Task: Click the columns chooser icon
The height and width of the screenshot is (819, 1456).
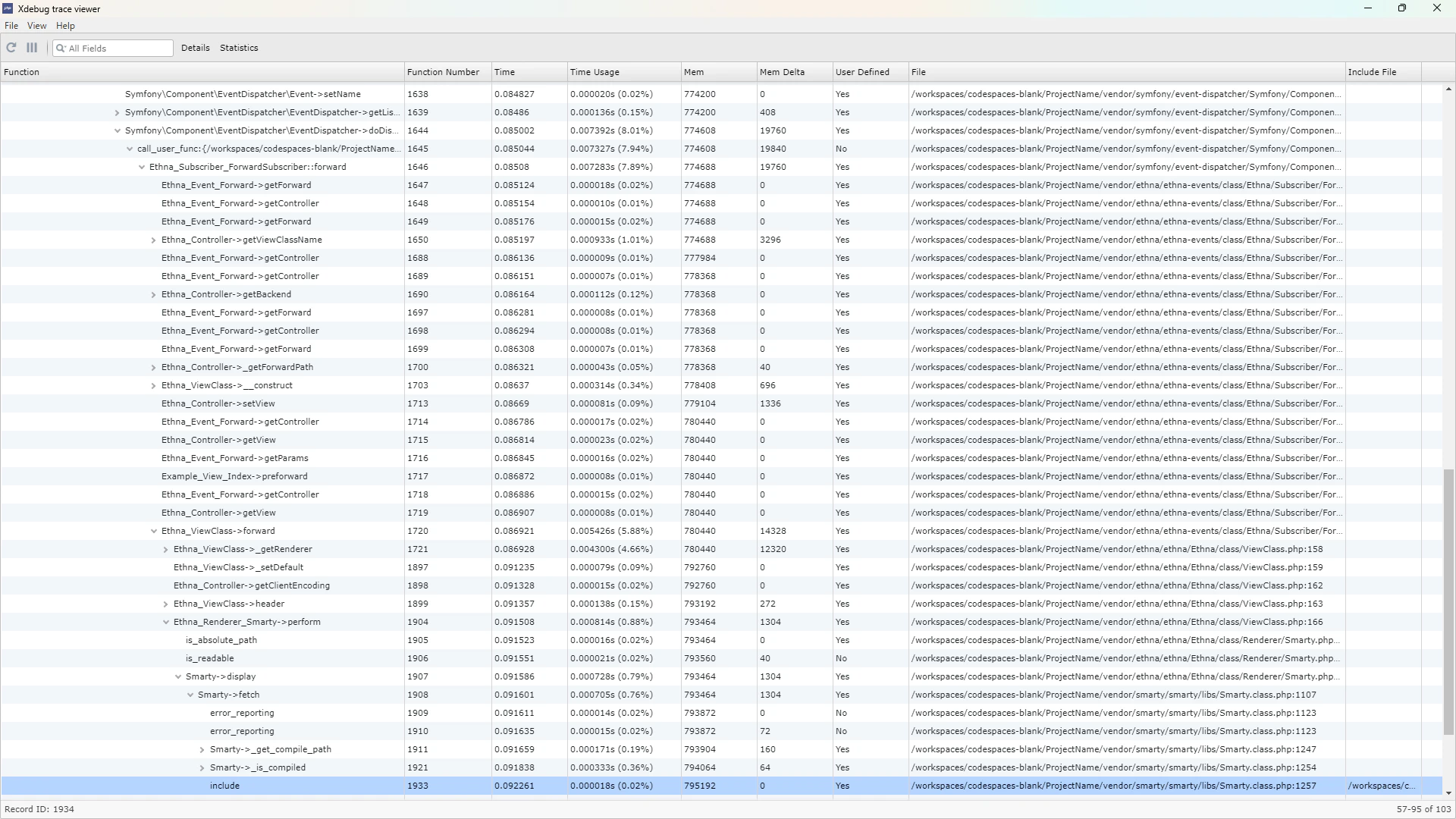Action: [32, 48]
